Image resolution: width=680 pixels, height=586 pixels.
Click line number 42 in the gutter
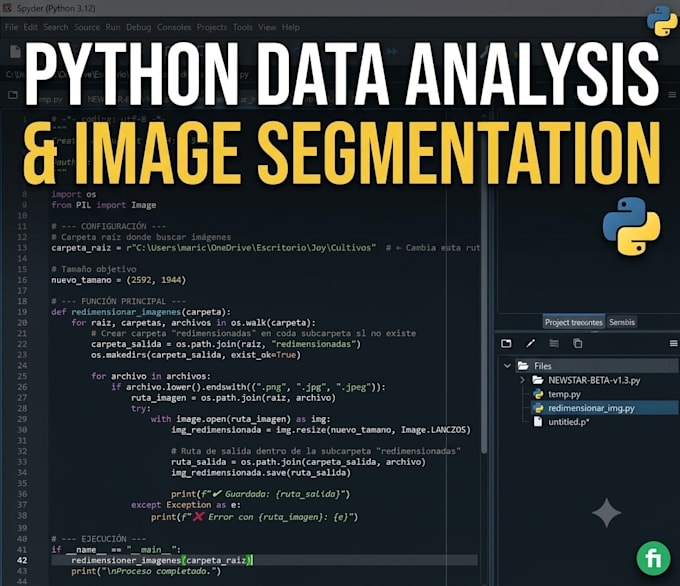(x=22, y=560)
